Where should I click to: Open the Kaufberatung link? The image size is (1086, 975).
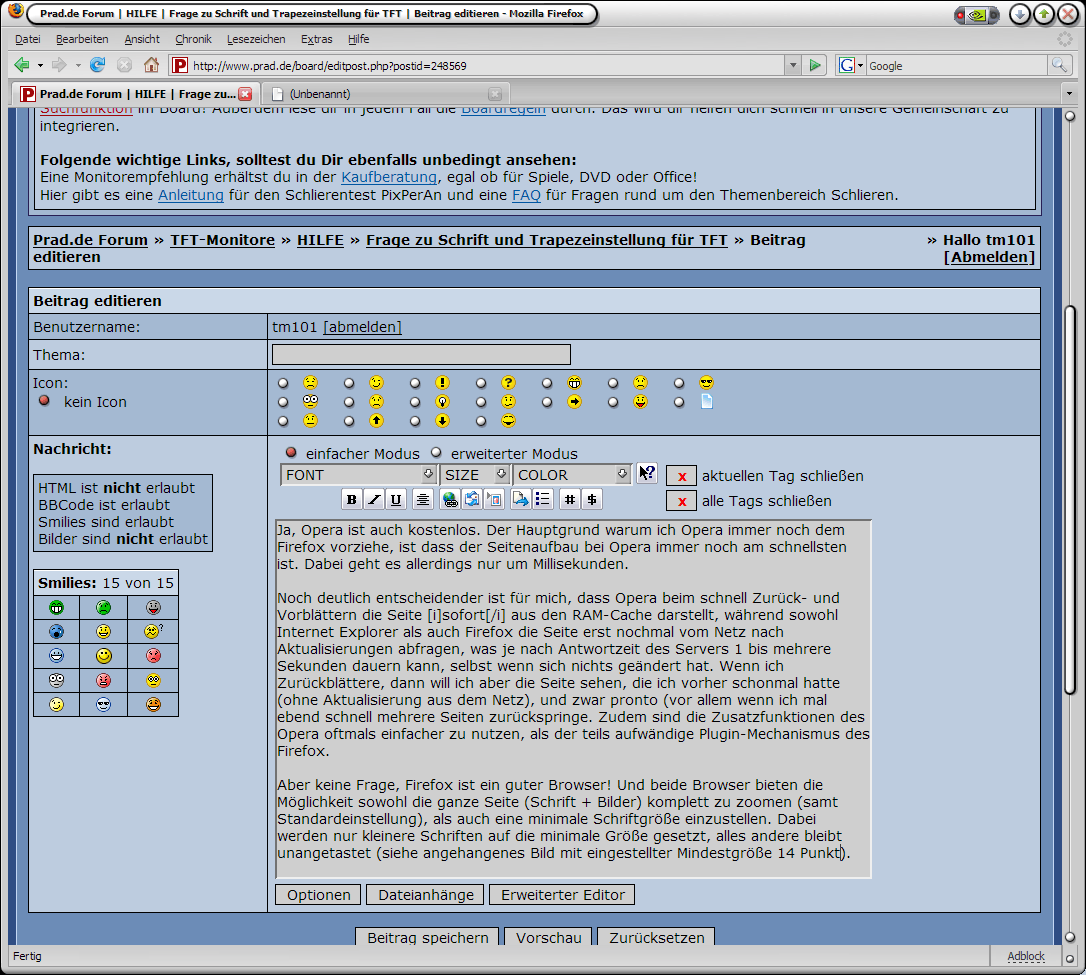(389, 177)
